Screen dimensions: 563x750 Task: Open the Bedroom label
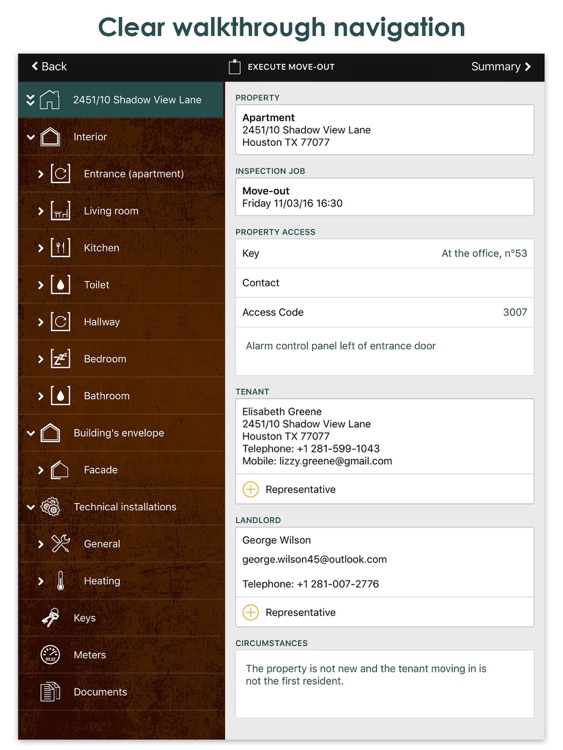(x=105, y=359)
